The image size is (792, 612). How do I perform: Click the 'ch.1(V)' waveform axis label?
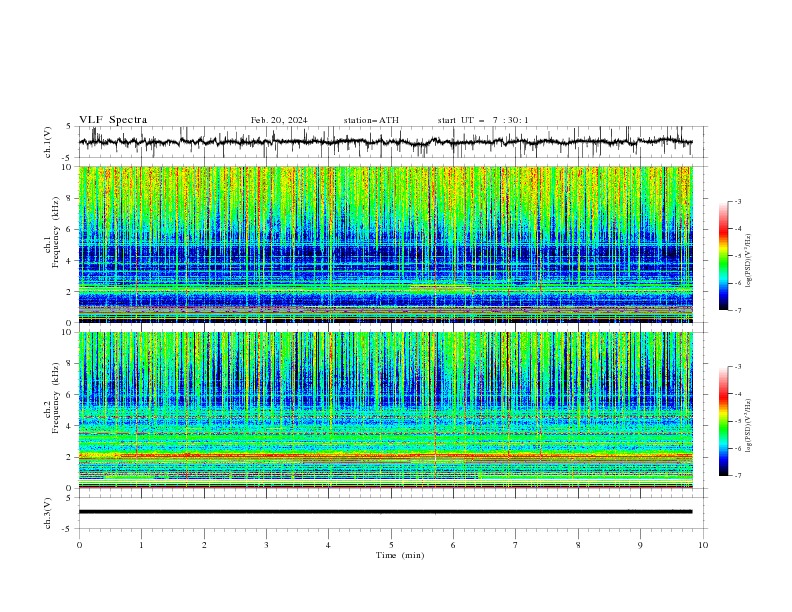48,142
